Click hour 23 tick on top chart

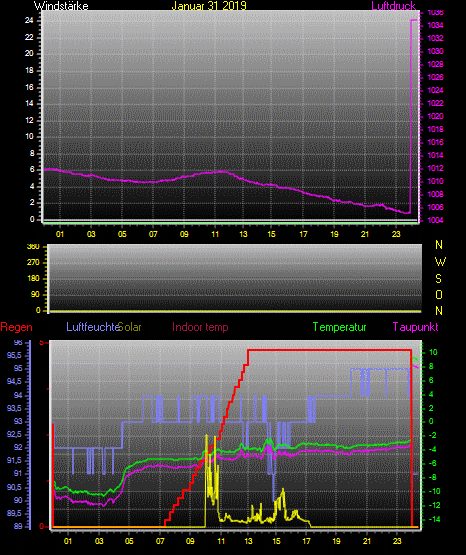(x=396, y=234)
